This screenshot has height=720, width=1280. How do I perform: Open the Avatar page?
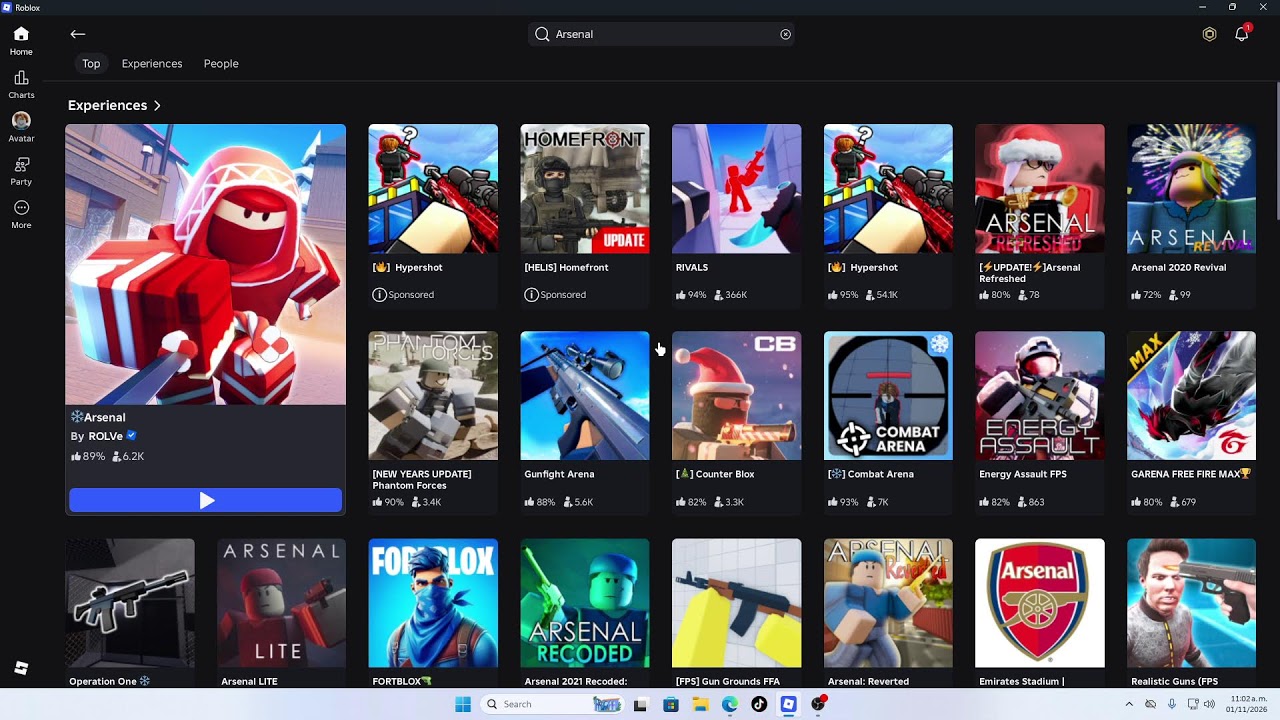click(21, 127)
